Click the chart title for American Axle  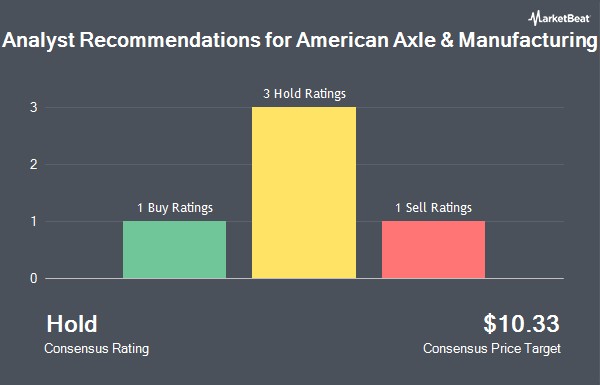[300, 40]
